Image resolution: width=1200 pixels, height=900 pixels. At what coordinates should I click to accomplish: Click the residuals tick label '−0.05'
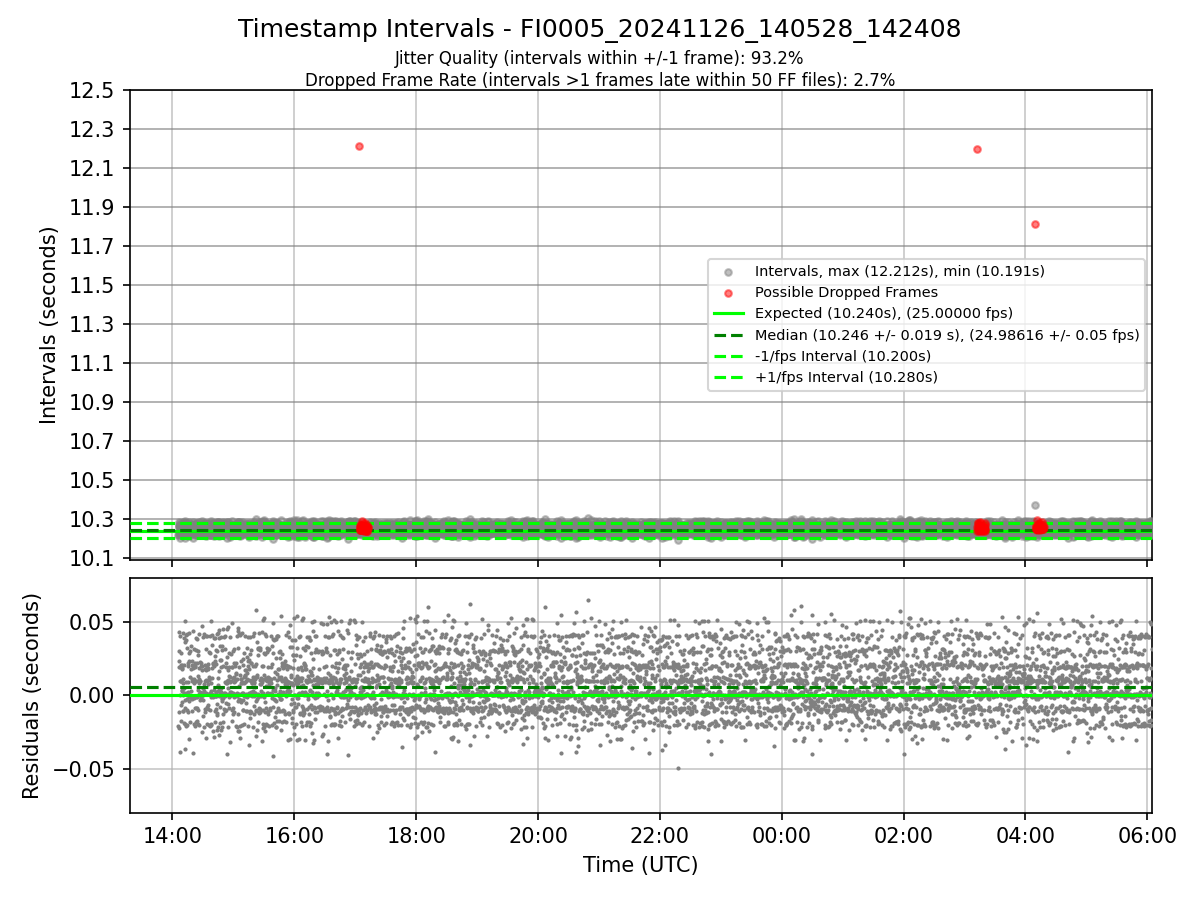pos(85,770)
